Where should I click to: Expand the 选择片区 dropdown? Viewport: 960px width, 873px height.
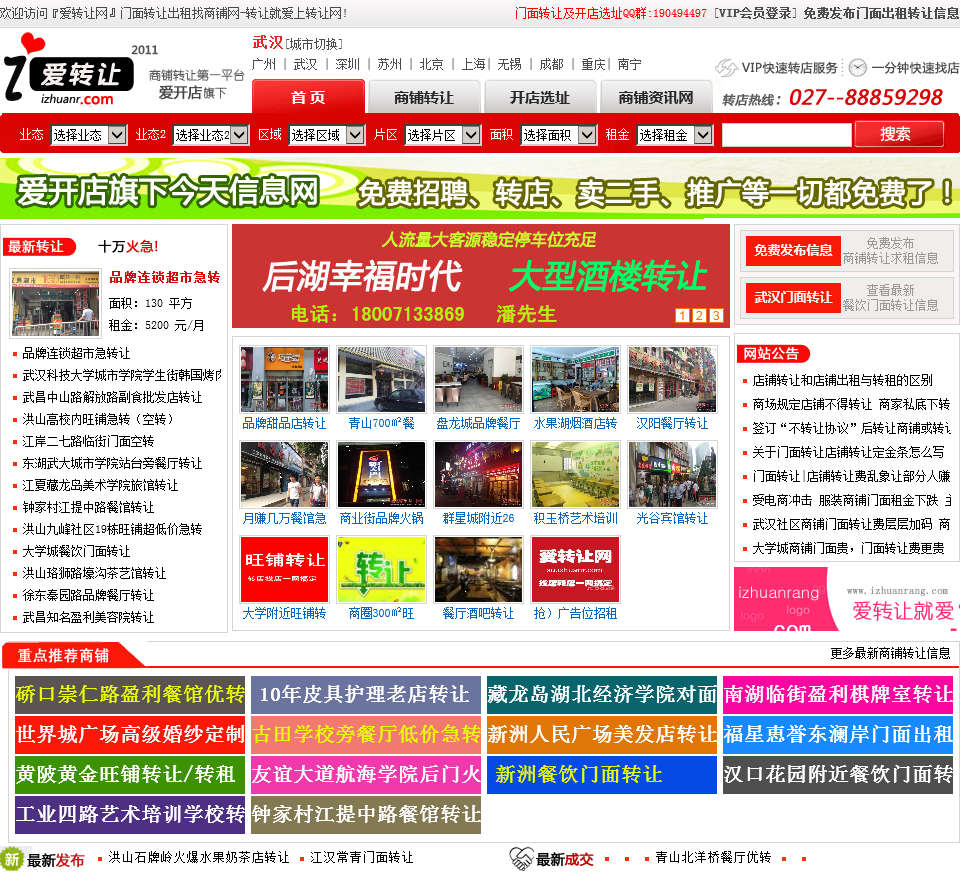(x=443, y=135)
